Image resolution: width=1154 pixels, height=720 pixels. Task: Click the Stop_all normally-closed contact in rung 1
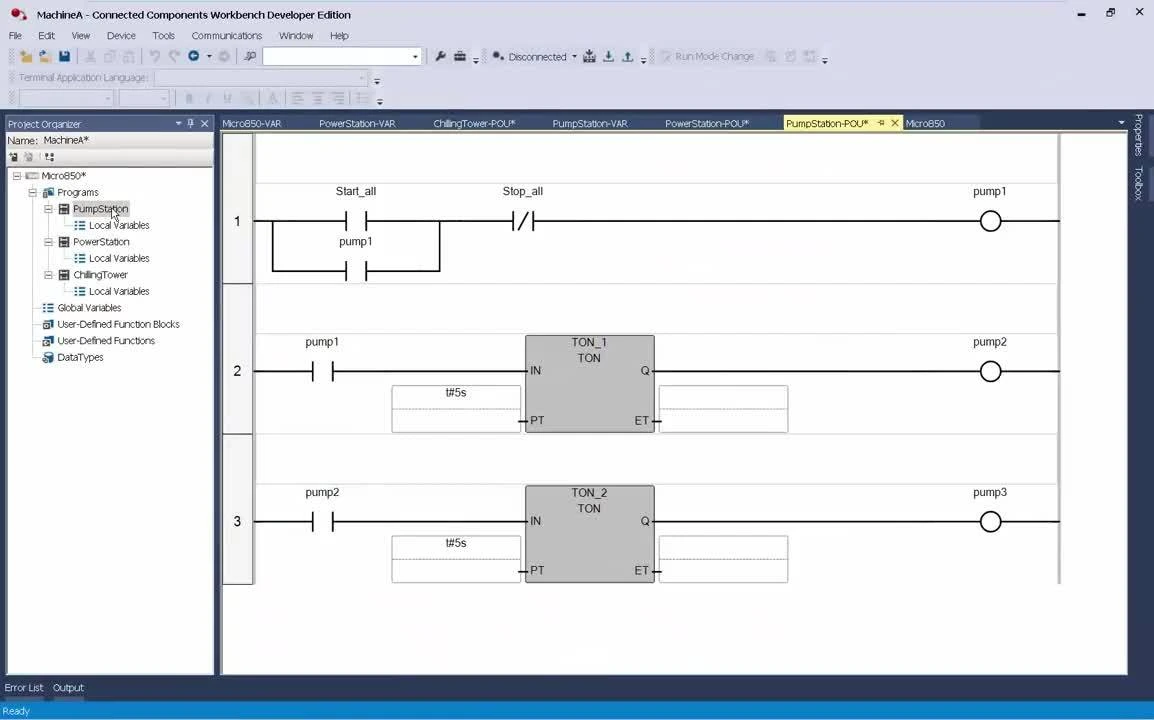[x=523, y=221]
